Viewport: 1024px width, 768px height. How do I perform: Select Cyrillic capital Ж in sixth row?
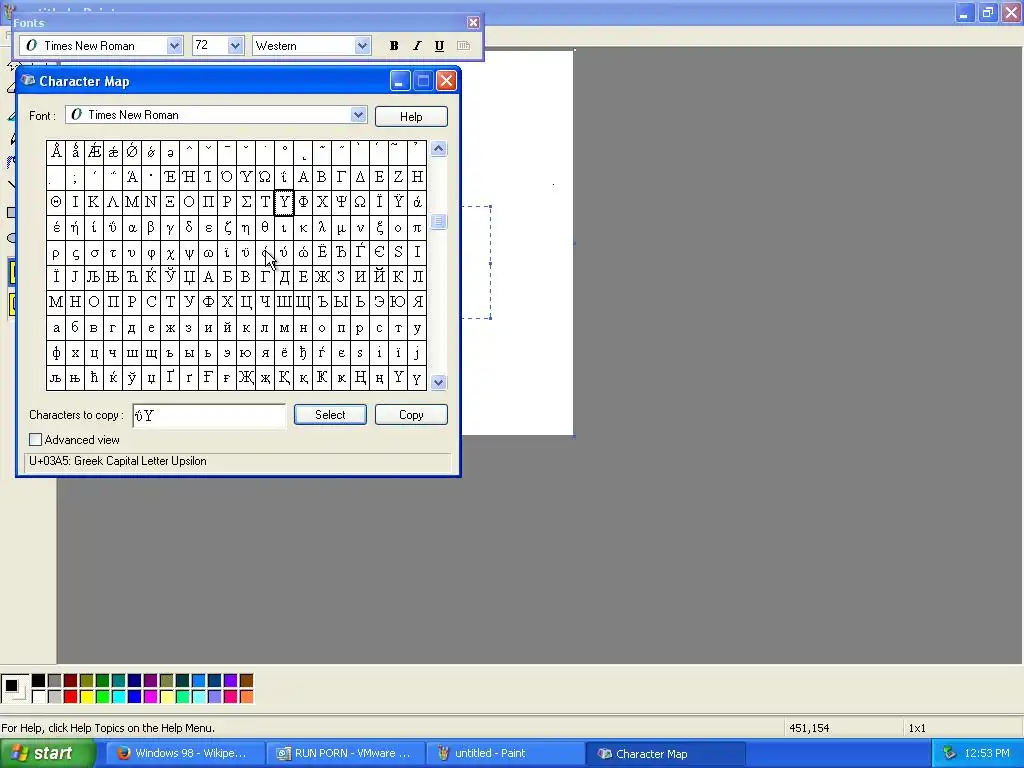322,277
